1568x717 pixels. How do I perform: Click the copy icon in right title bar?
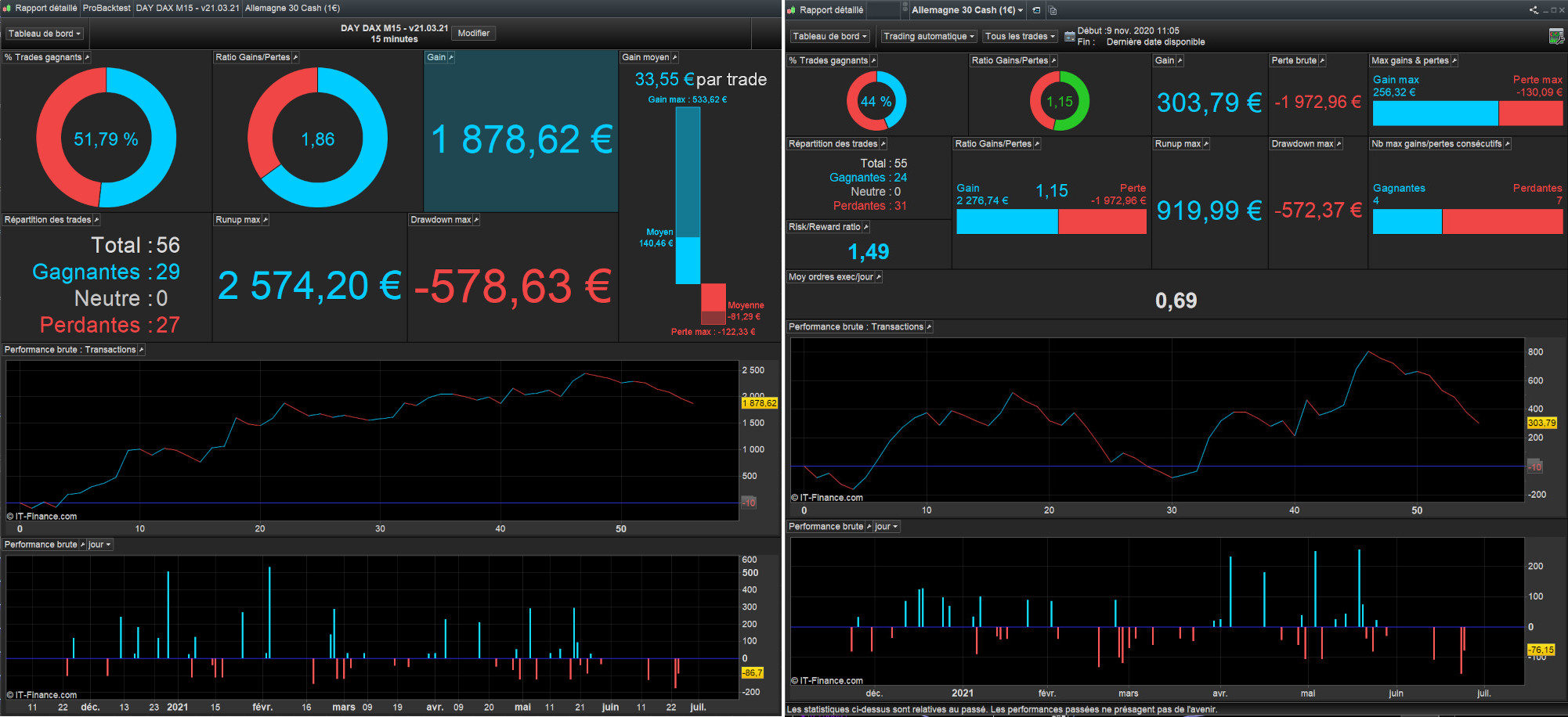(1053, 10)
